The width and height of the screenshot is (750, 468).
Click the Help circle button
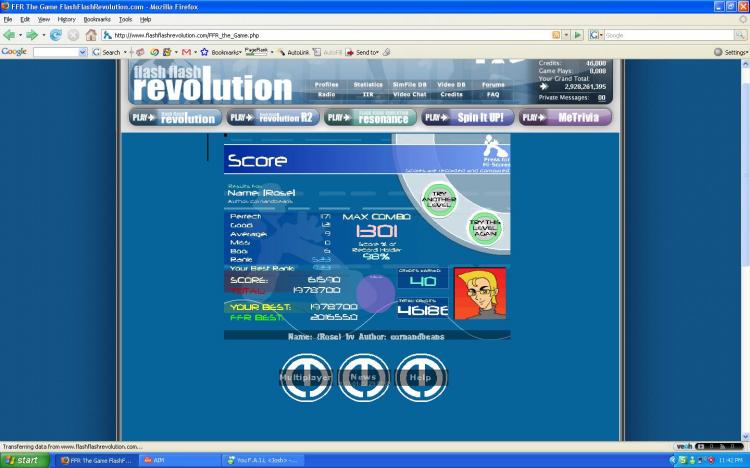(x=421, y=378)
